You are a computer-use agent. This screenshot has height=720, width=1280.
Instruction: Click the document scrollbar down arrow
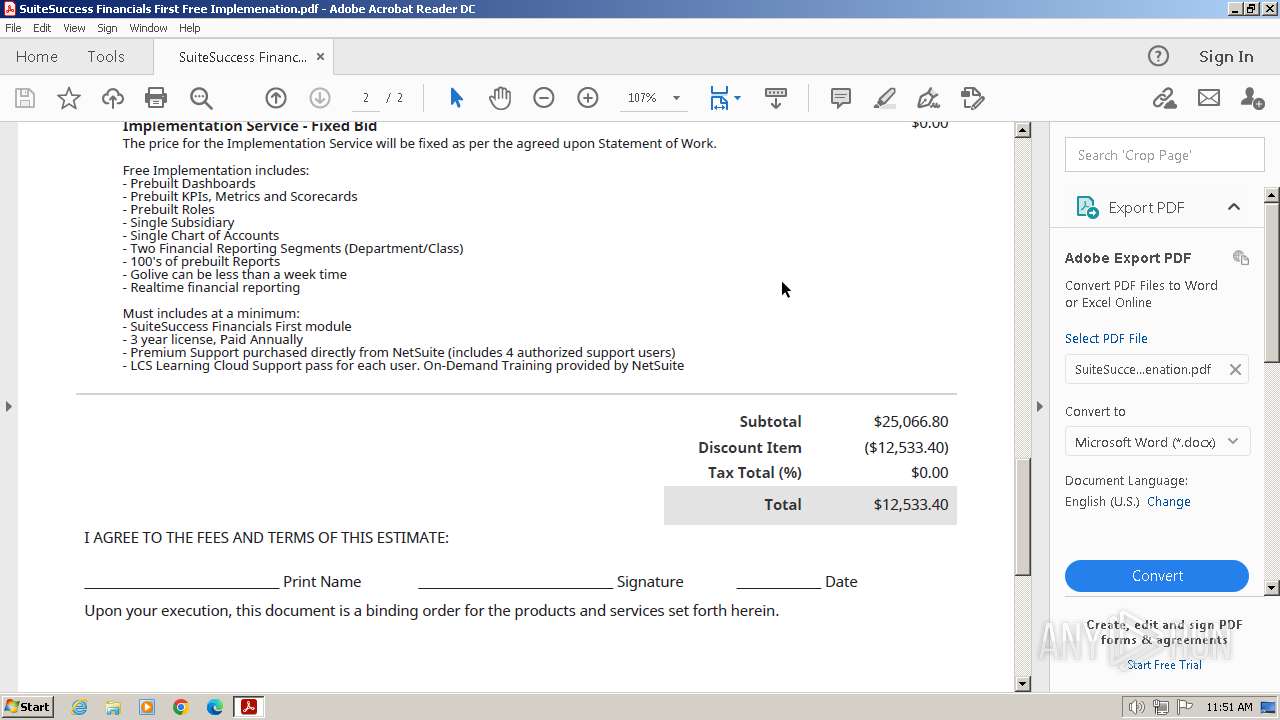1023,684
